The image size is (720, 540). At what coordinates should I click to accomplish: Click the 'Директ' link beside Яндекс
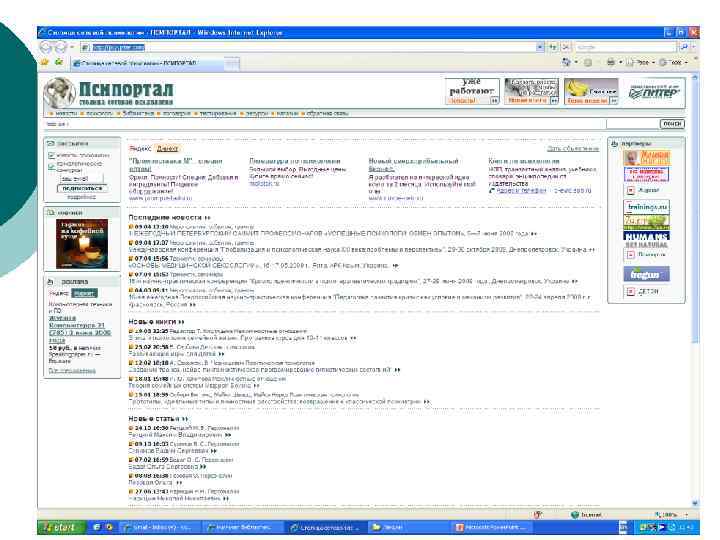pos(167,149)
